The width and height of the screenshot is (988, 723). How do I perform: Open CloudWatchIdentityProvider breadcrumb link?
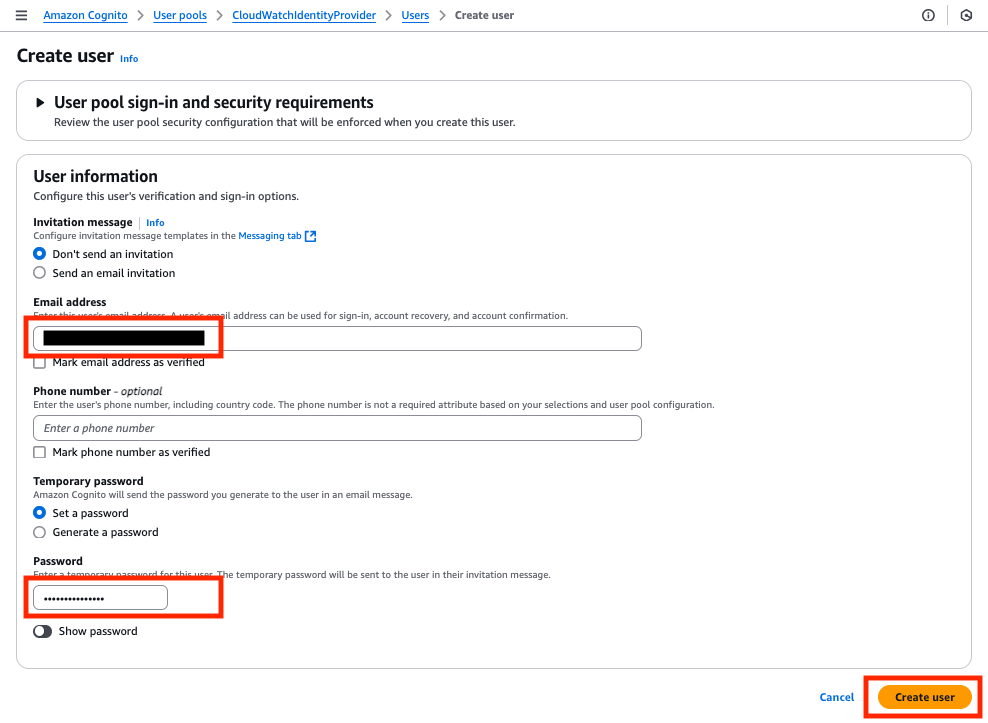click(304, 15)
